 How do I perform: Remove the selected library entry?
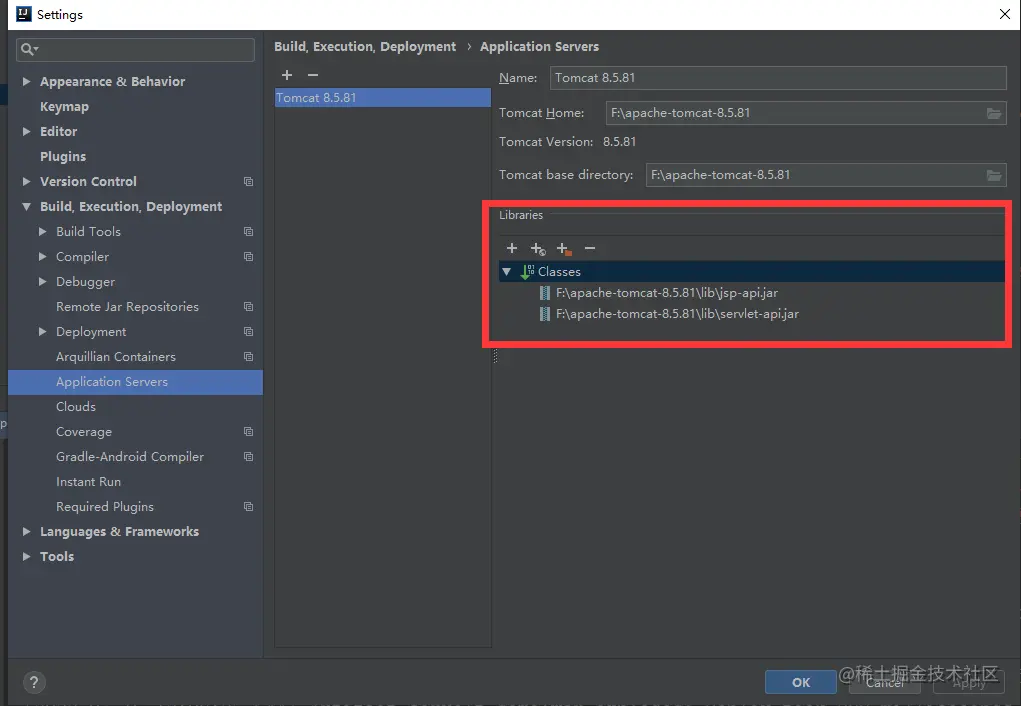(590, 248)
